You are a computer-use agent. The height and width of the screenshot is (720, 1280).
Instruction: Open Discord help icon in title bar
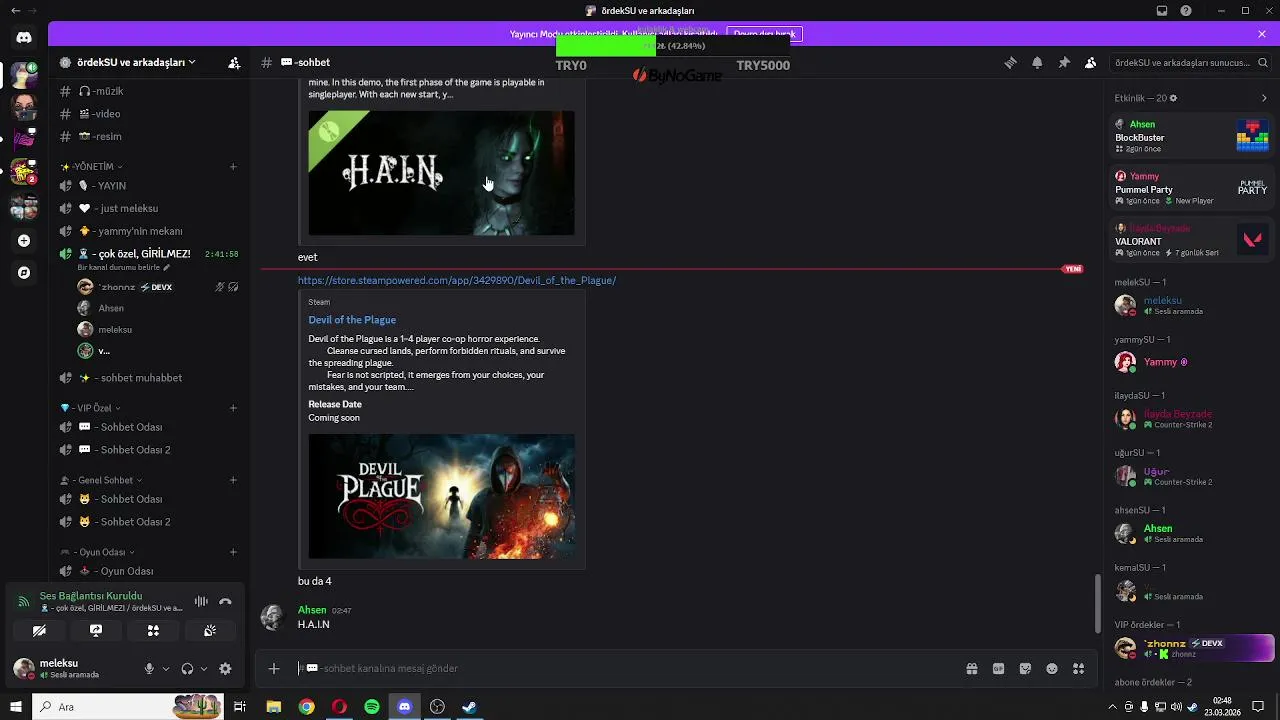[1186, 11]
